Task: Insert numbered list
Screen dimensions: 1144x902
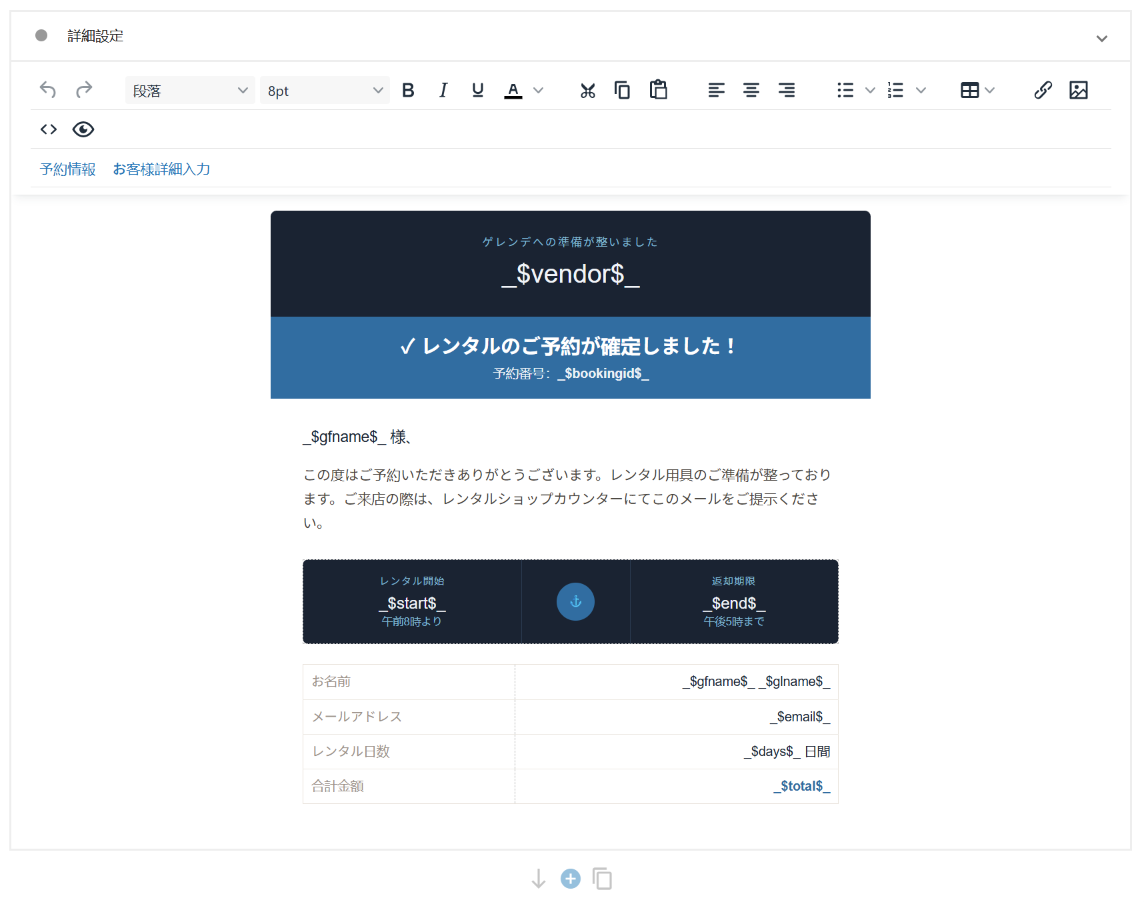Action: click(895, 90)
